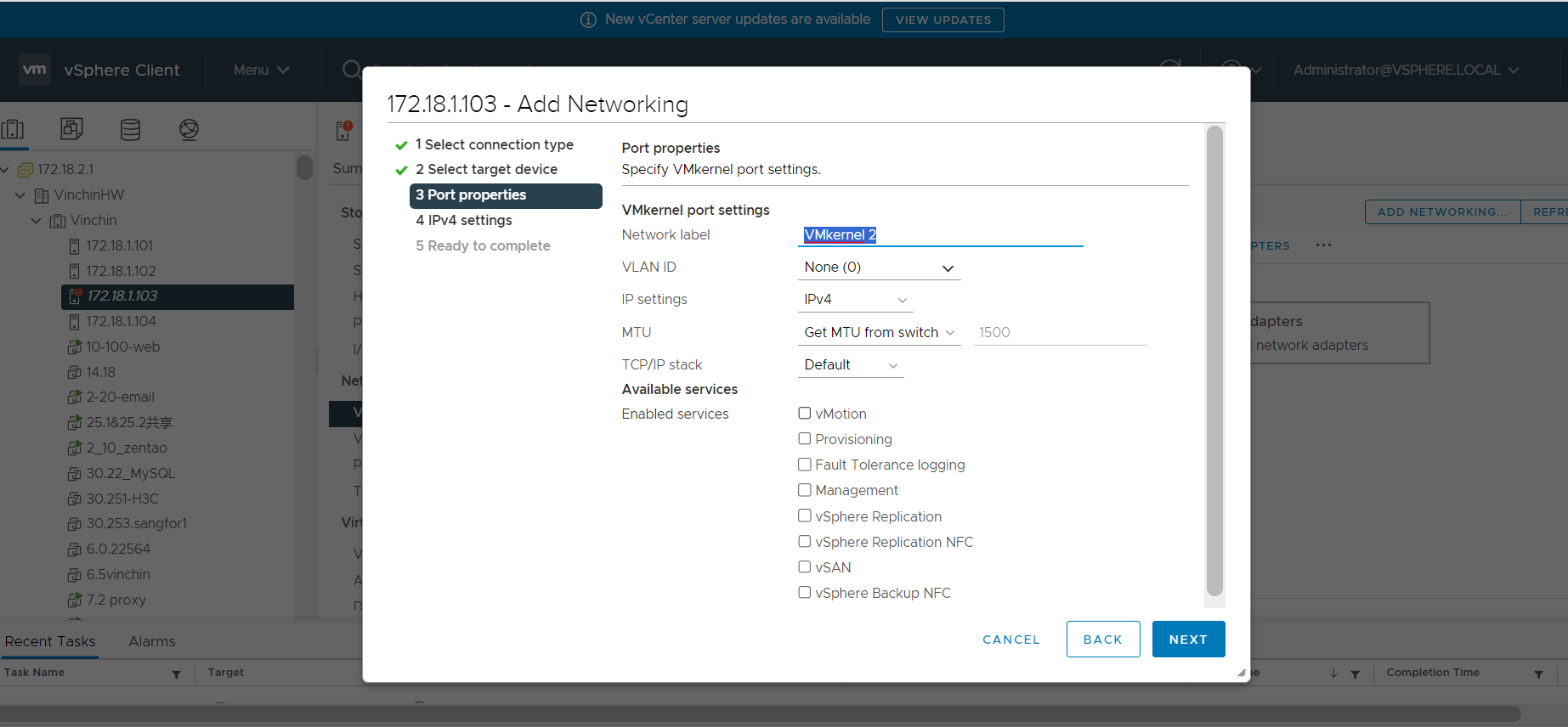This screenshot has height=727, width=1568.
Task: Click VM icon for 6.5vinchin
Action: 74,575
